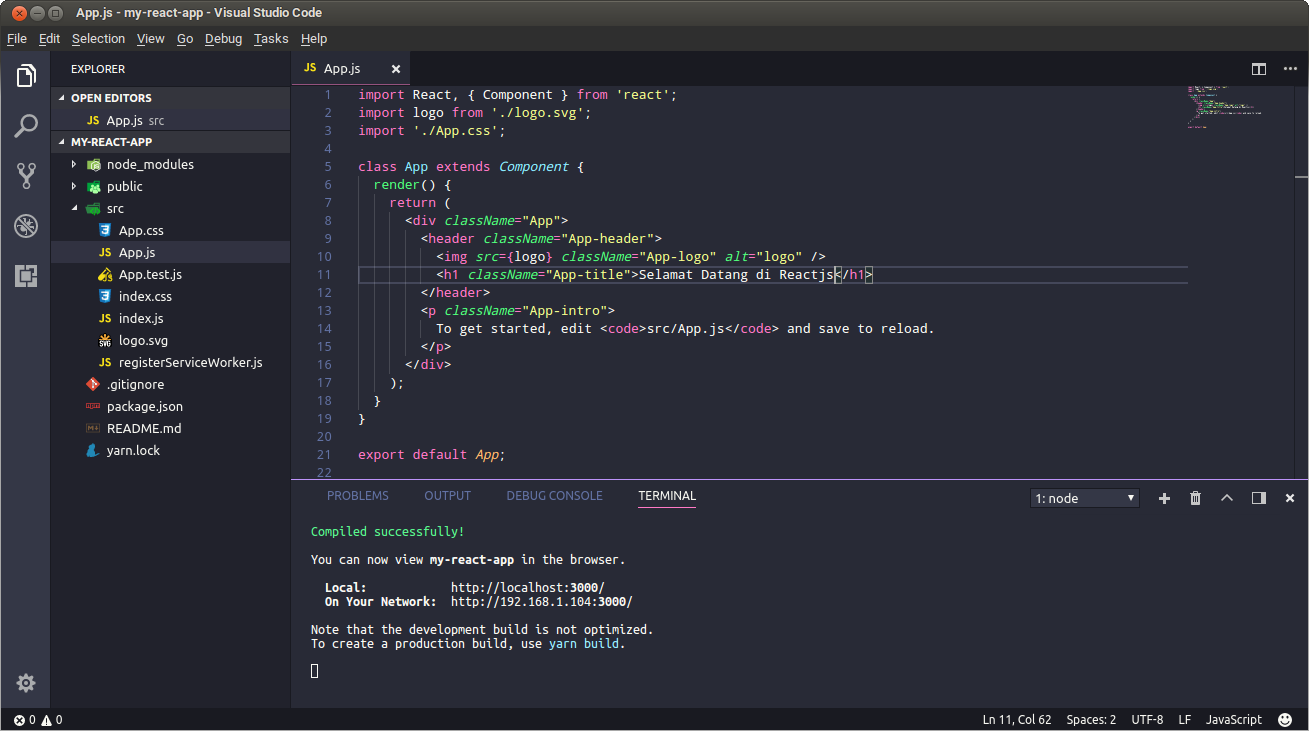Toggle the Explorer sidebar
1309x731 pixels.
tap(25, 75)
